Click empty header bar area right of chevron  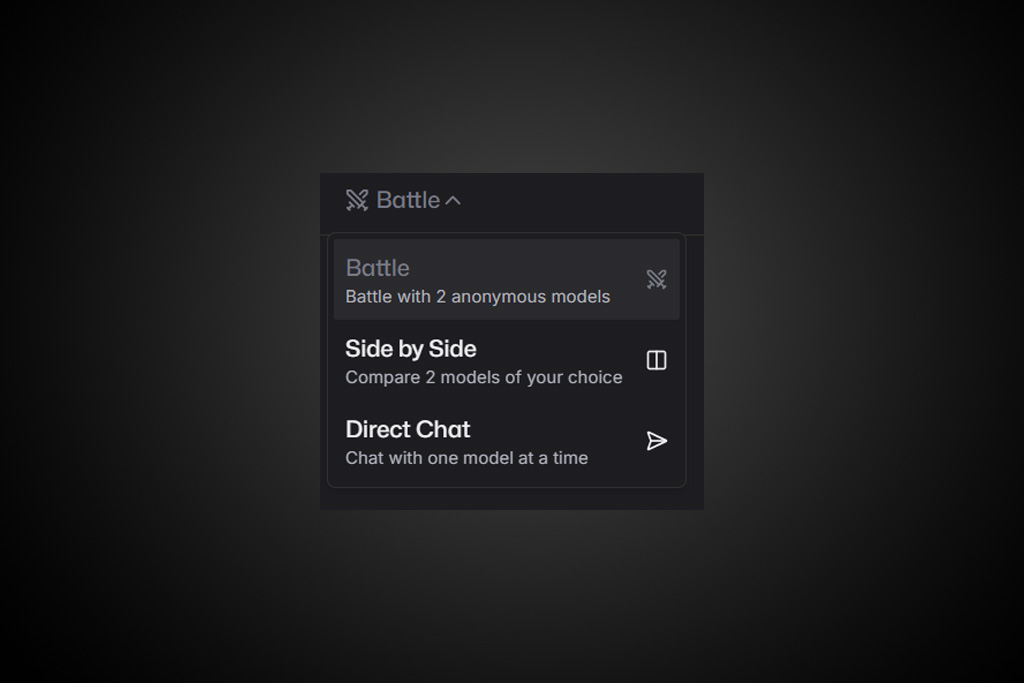click(581, 201)
